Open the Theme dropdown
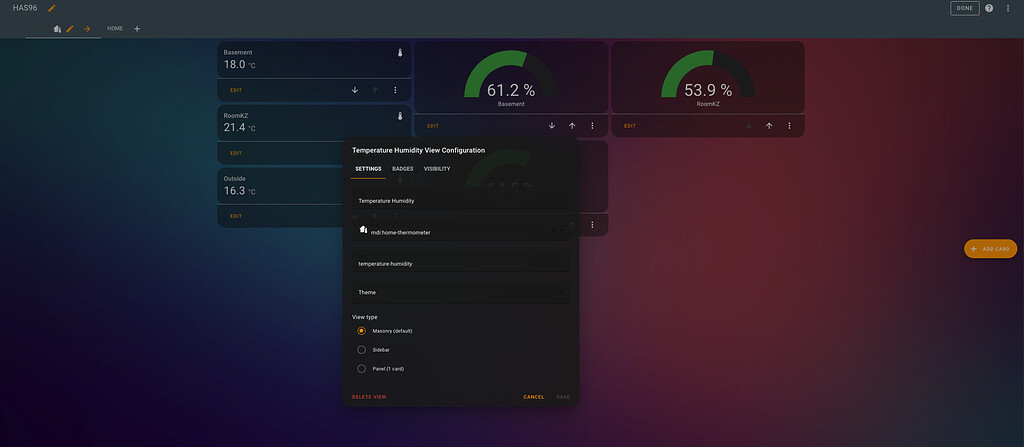The height and width of the screenshot is (447, 1024). tap(460, 292)
